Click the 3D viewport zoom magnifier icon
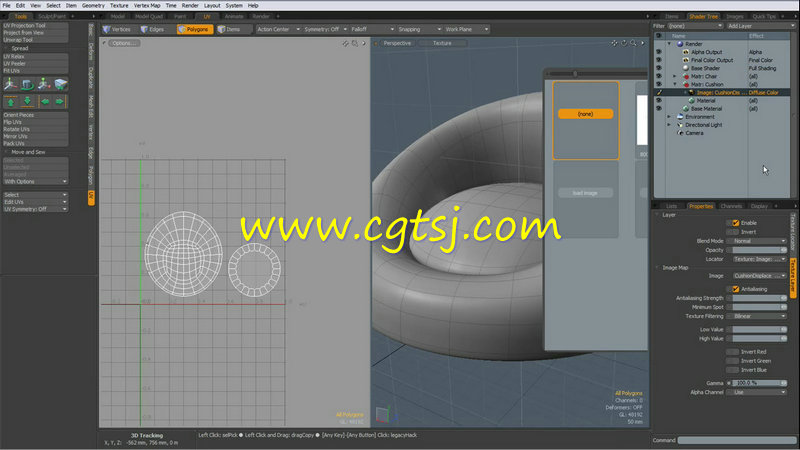Image resolution: width=800 pixels, height=450 pixels. (x=633, y=43)
